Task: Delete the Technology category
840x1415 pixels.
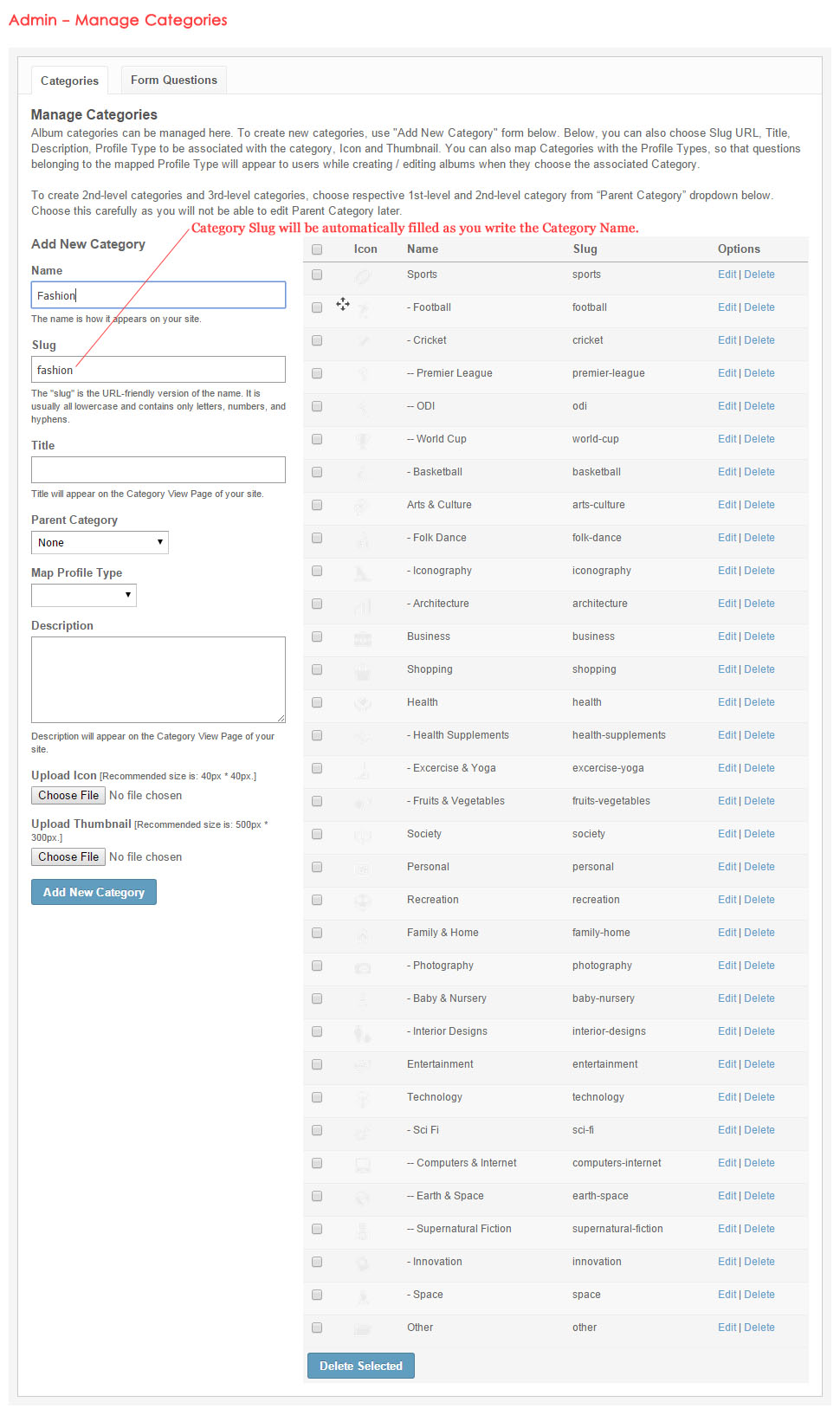Action: pyautogui.click(x=759, y=1097)
